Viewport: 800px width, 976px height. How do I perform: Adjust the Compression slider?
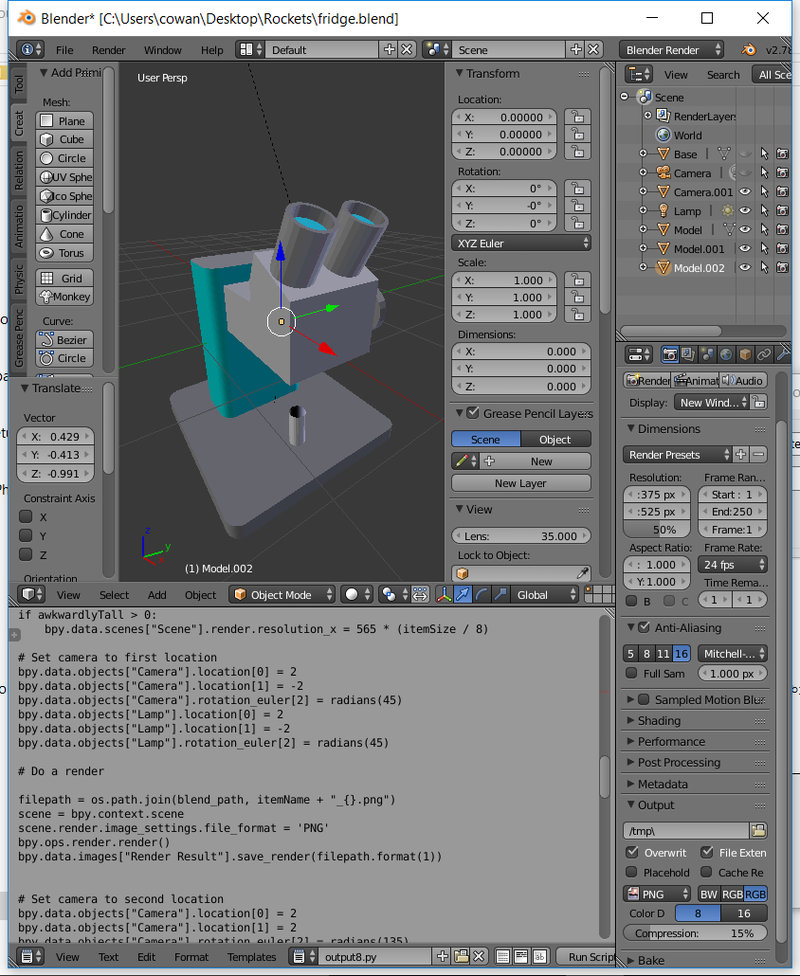pyautogui.click(x=695, y=933)
